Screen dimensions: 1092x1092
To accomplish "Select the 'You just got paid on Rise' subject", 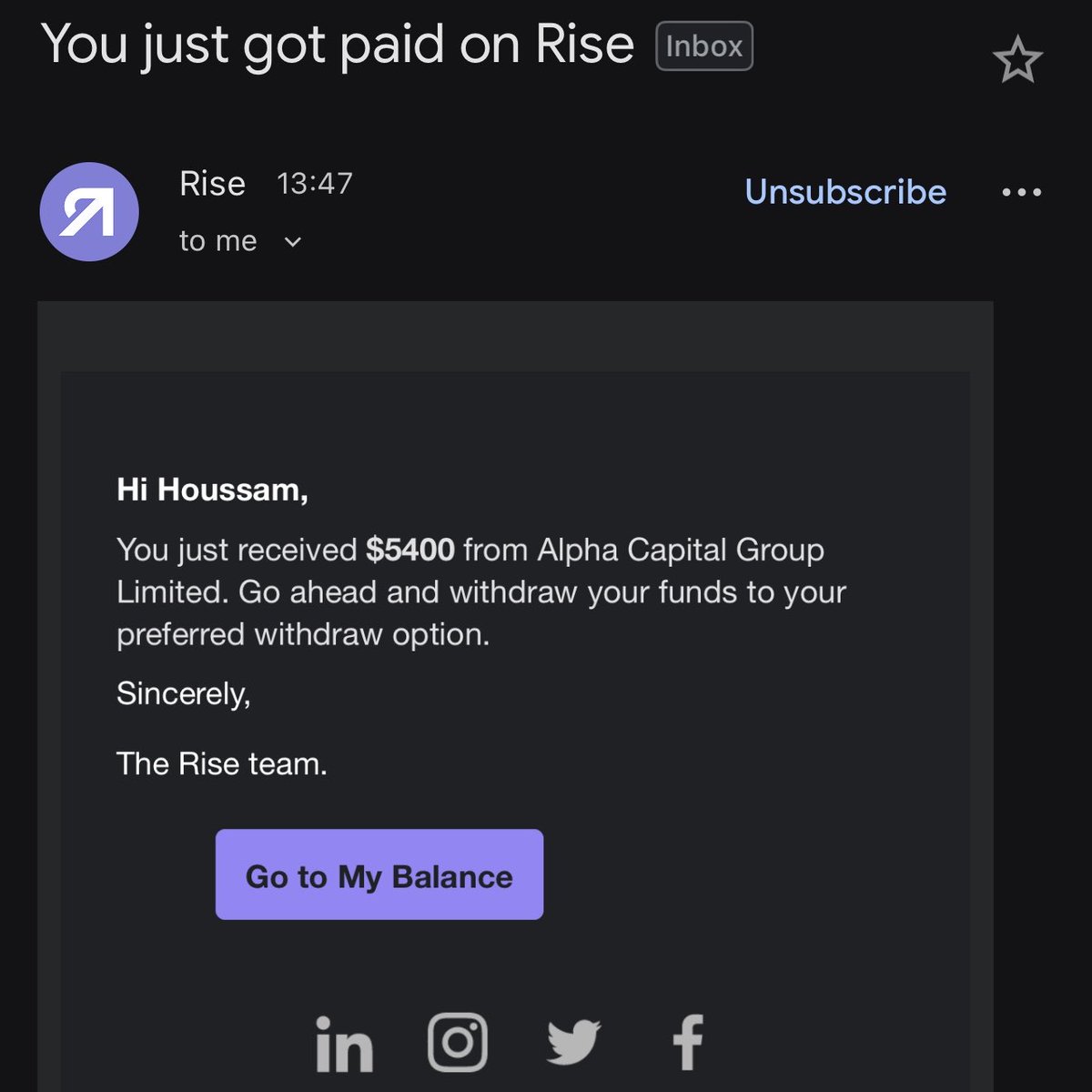I will pos(338,45).
